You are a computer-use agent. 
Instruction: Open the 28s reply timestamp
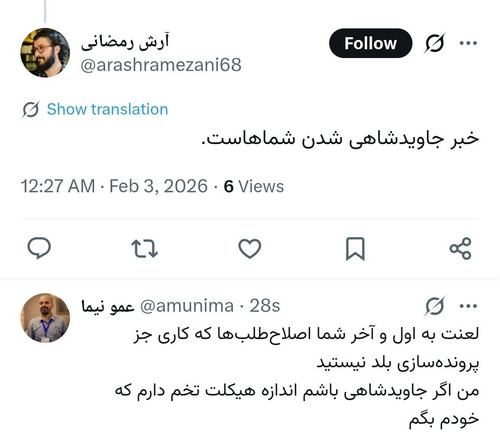pyautogui.click(x=265, y=306)
